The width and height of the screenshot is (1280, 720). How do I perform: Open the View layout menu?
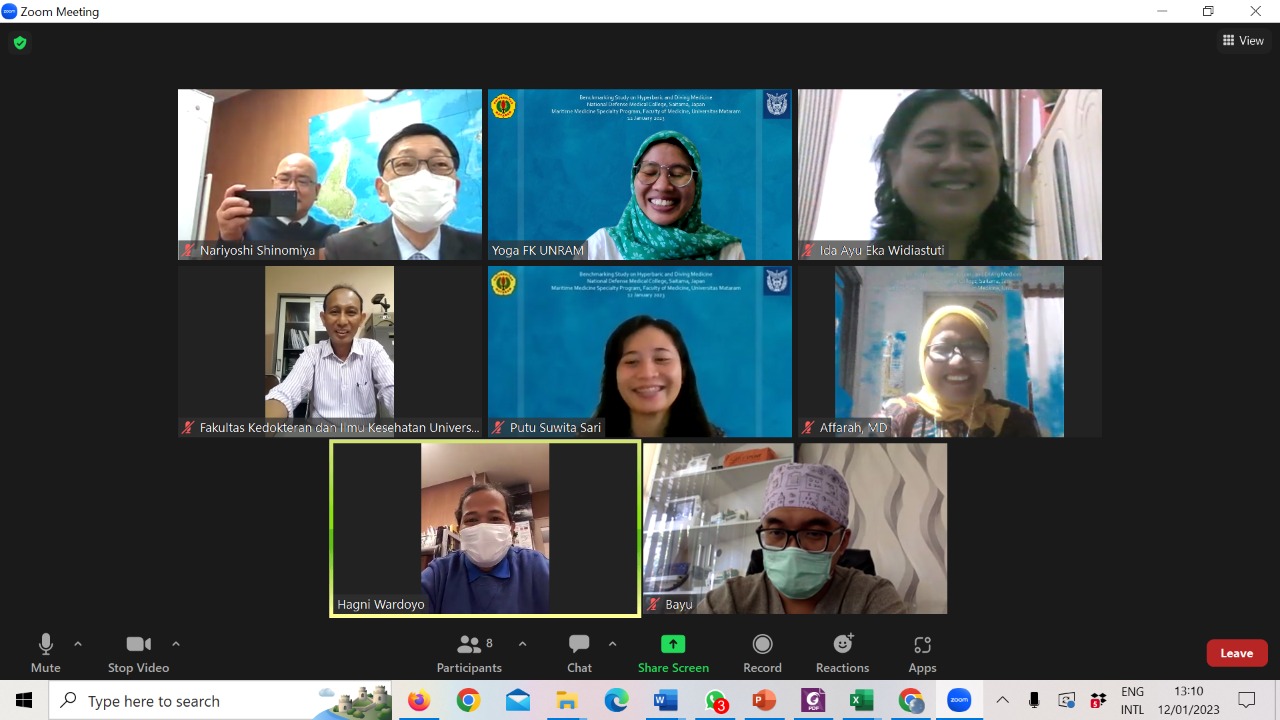(1243, 41)
